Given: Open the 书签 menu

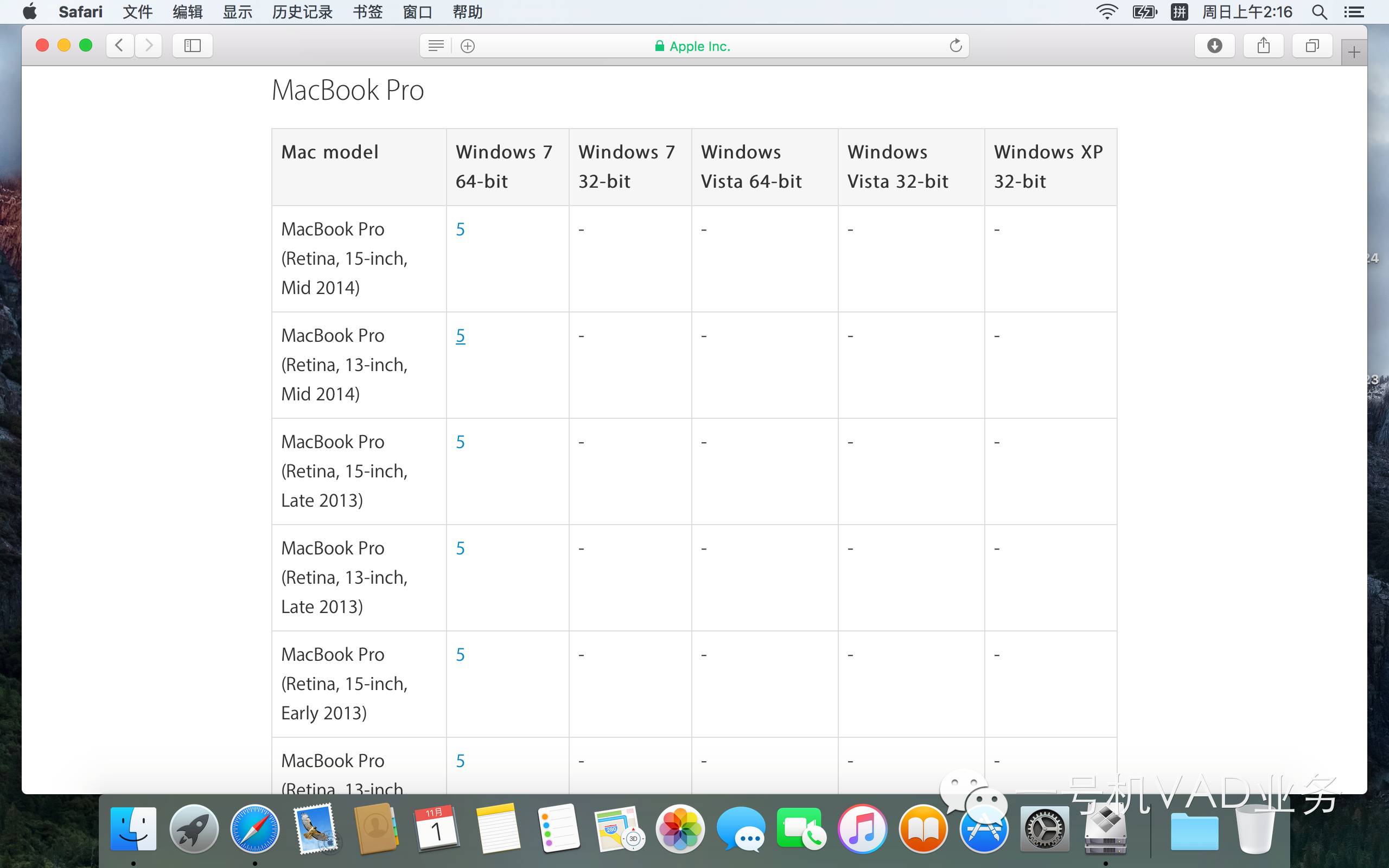Looking at the screenshot, I should click(x=367, y=12).
